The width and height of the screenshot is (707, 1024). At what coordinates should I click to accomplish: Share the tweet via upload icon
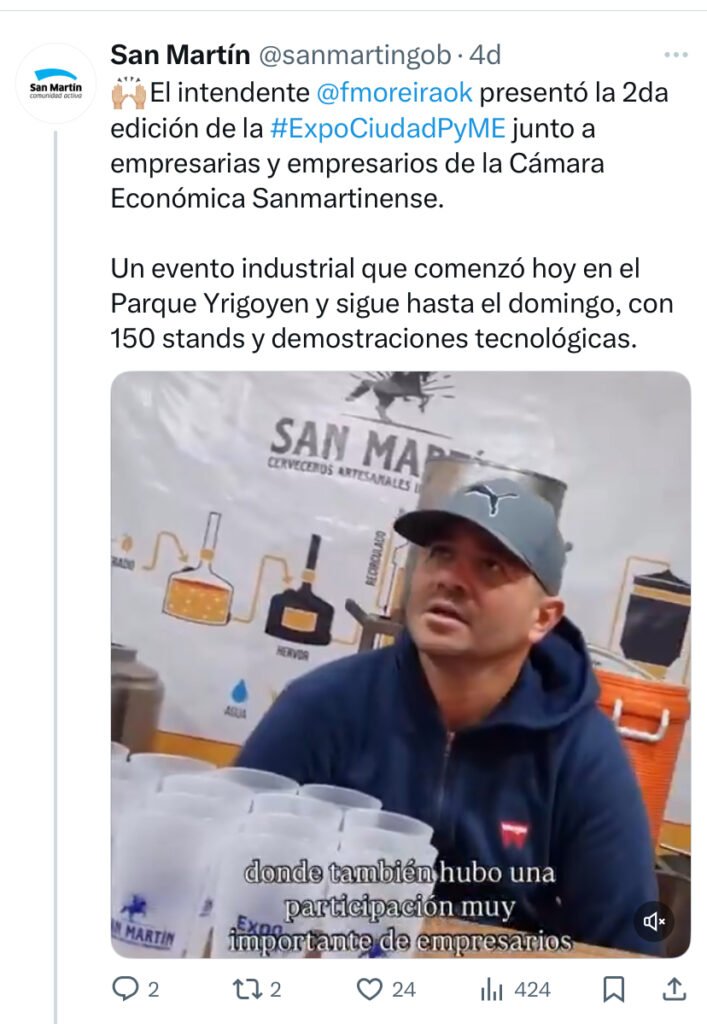pos(673,989)
